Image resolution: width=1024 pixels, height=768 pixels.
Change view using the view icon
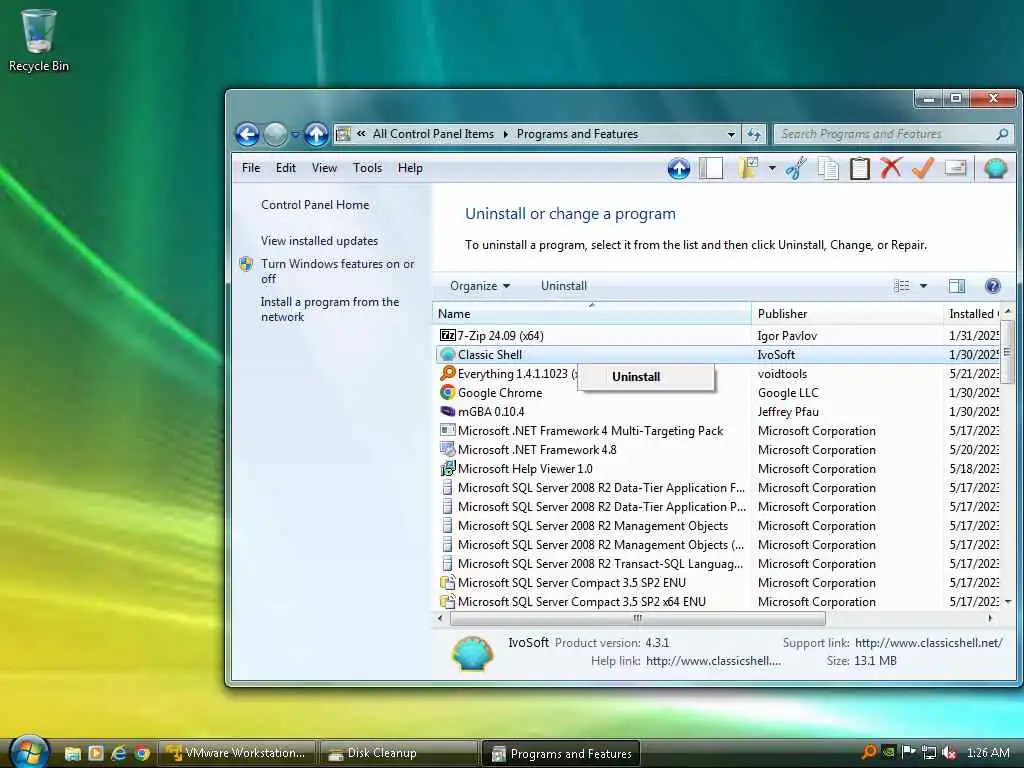pyautogui.click(x=902, y=286)
